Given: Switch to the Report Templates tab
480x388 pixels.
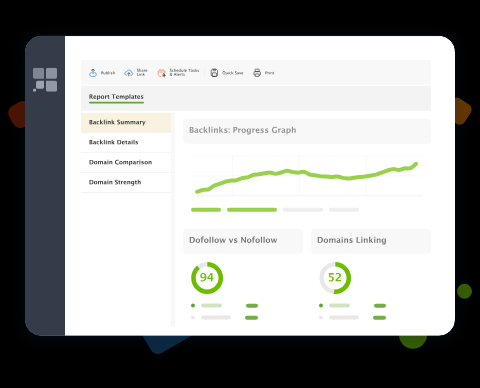Looking at the screenshot, I should (116, 97).
